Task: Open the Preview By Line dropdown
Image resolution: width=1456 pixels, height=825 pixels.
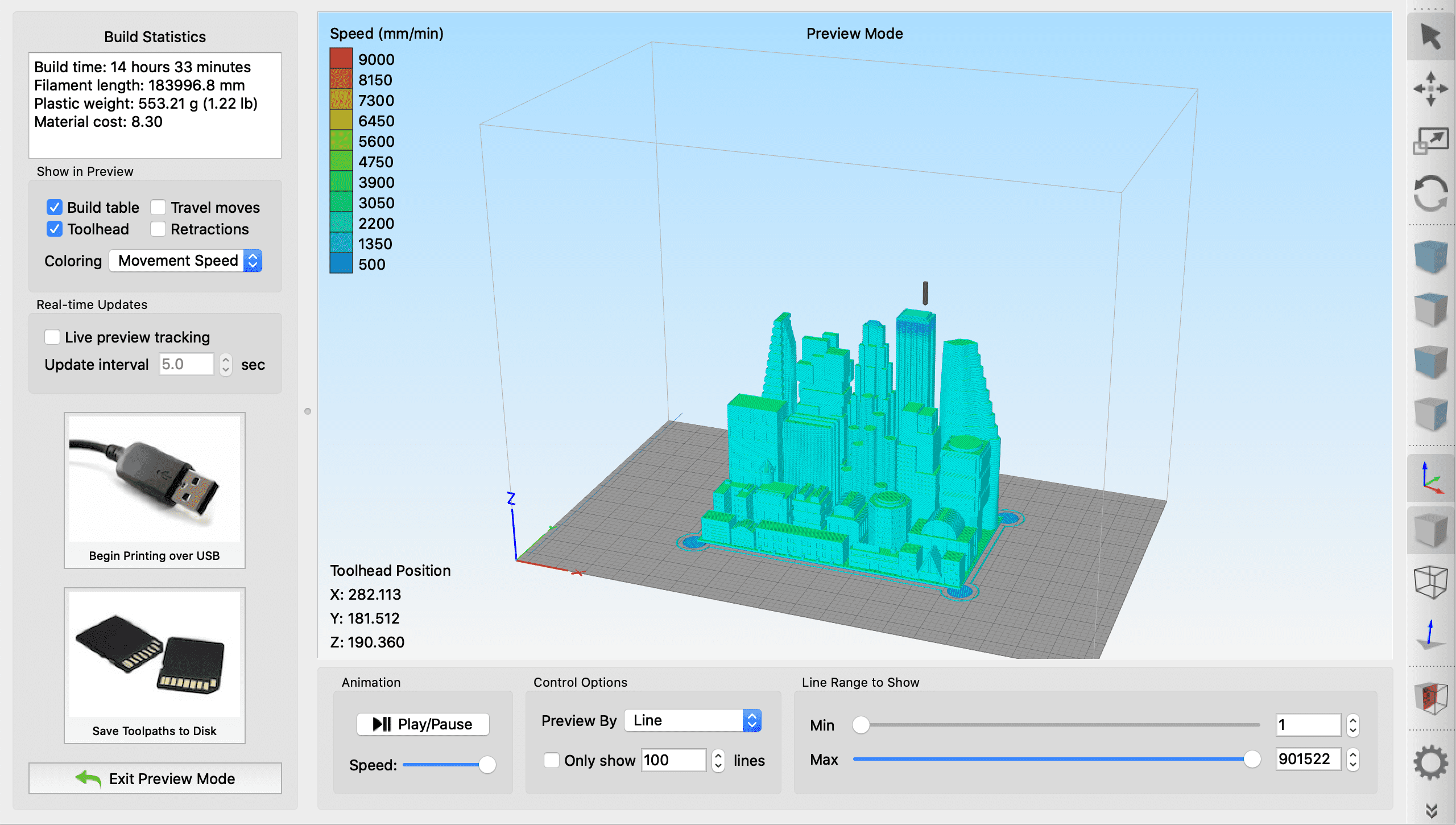Action: coord(693,720)
